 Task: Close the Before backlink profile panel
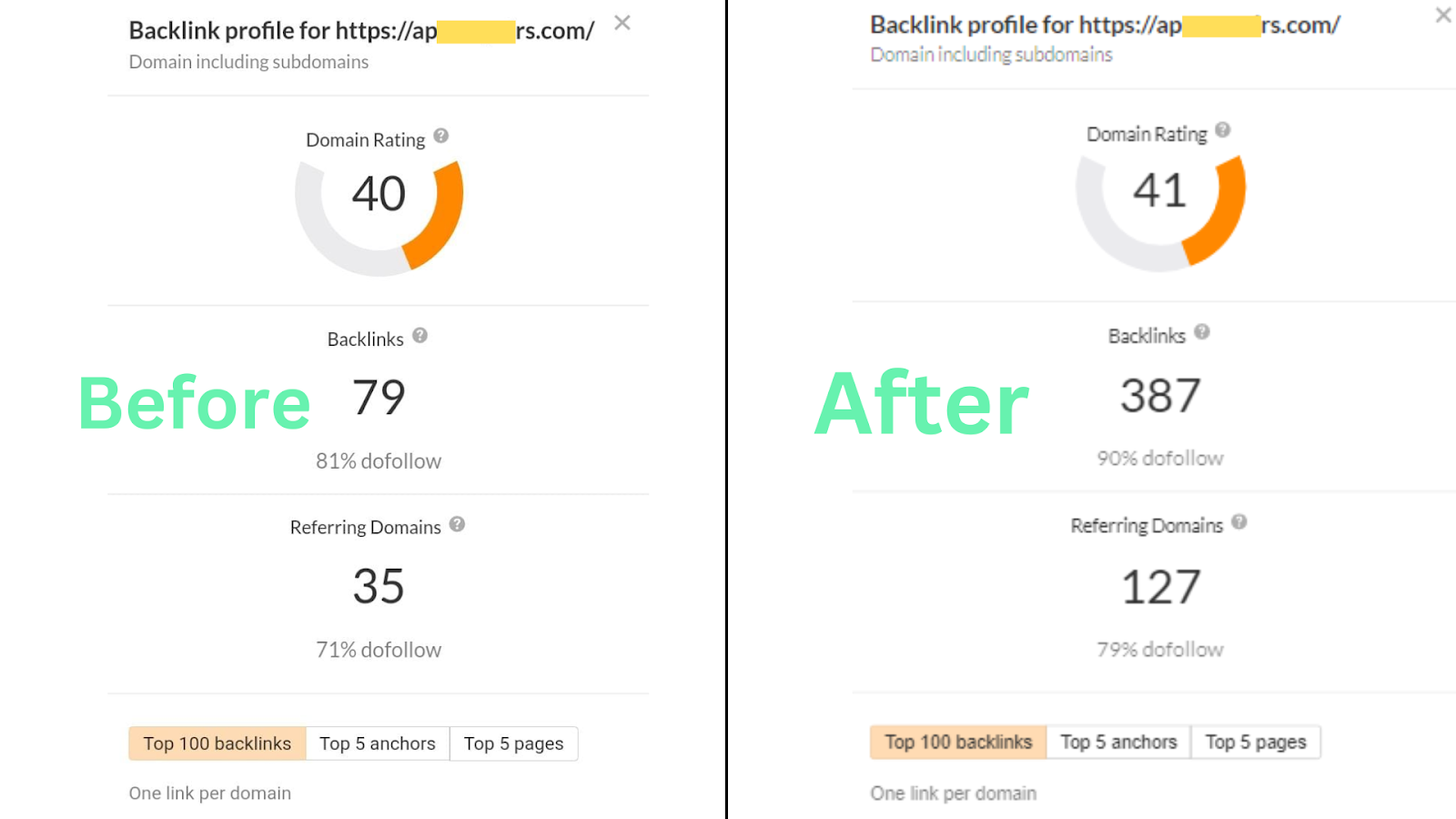pyautogui.click(x=622, y=23)
